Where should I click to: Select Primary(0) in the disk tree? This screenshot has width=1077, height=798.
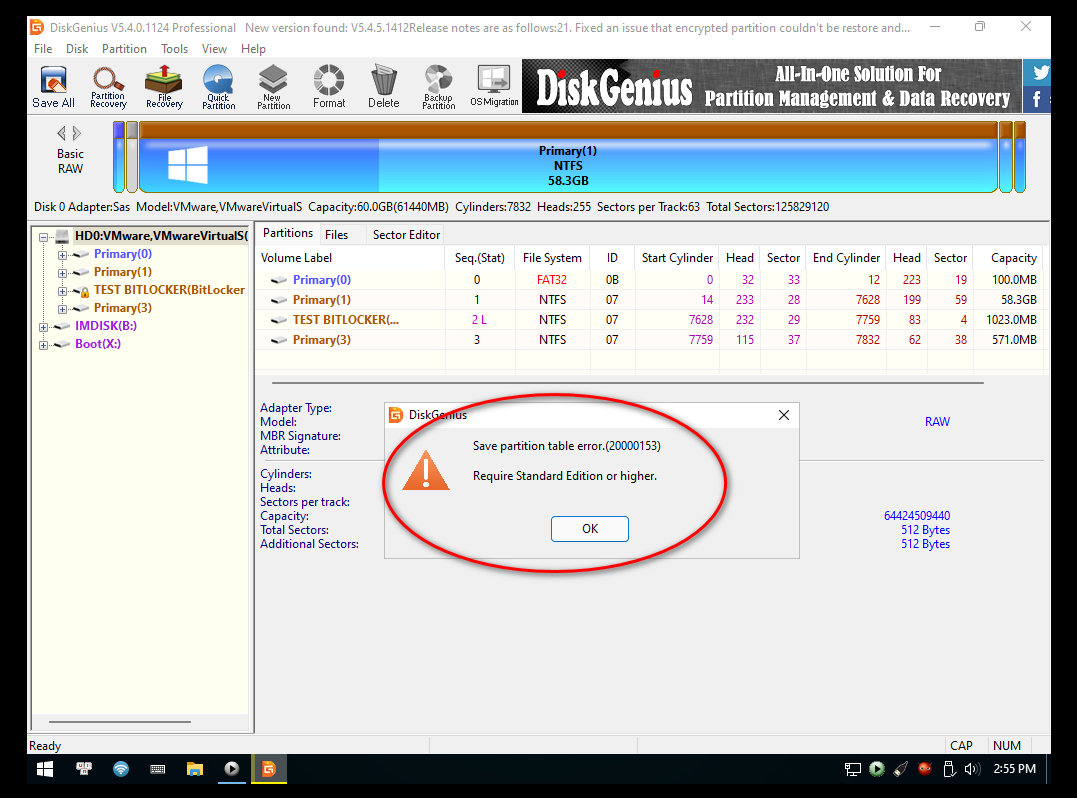pyautogui.click(x=123, y=254)
